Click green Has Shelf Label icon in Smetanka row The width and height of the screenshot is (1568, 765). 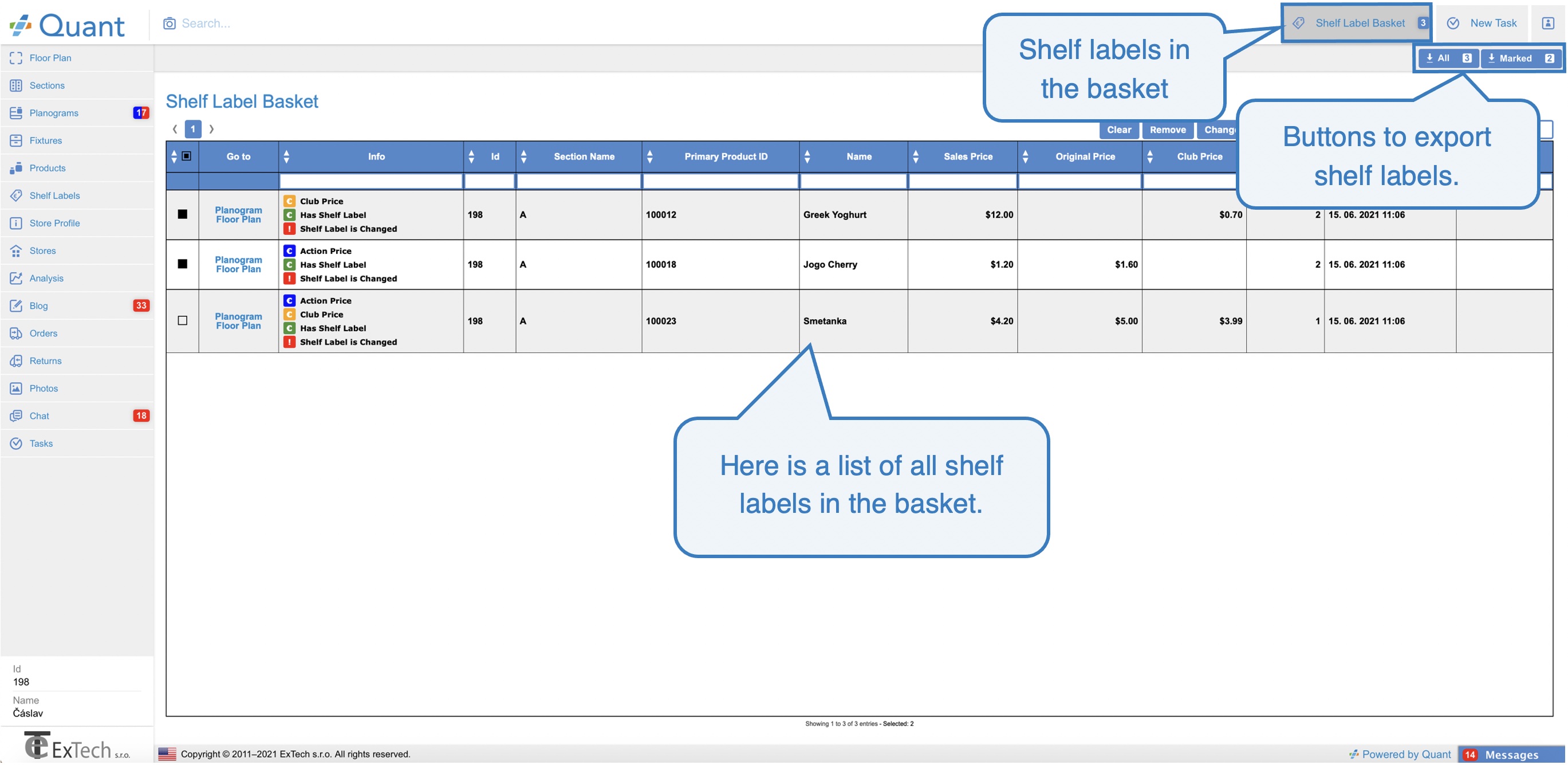[290, 328]
